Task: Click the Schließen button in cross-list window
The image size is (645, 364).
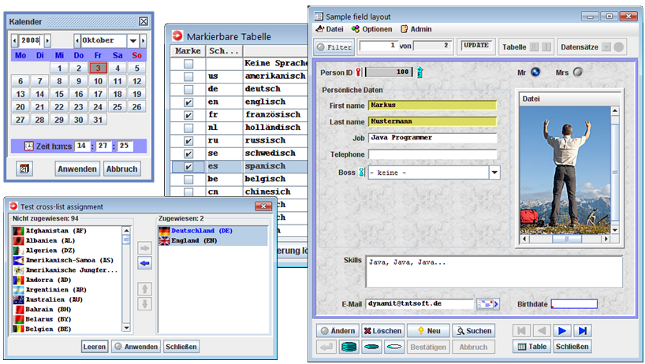Action: tap(181, 347)
